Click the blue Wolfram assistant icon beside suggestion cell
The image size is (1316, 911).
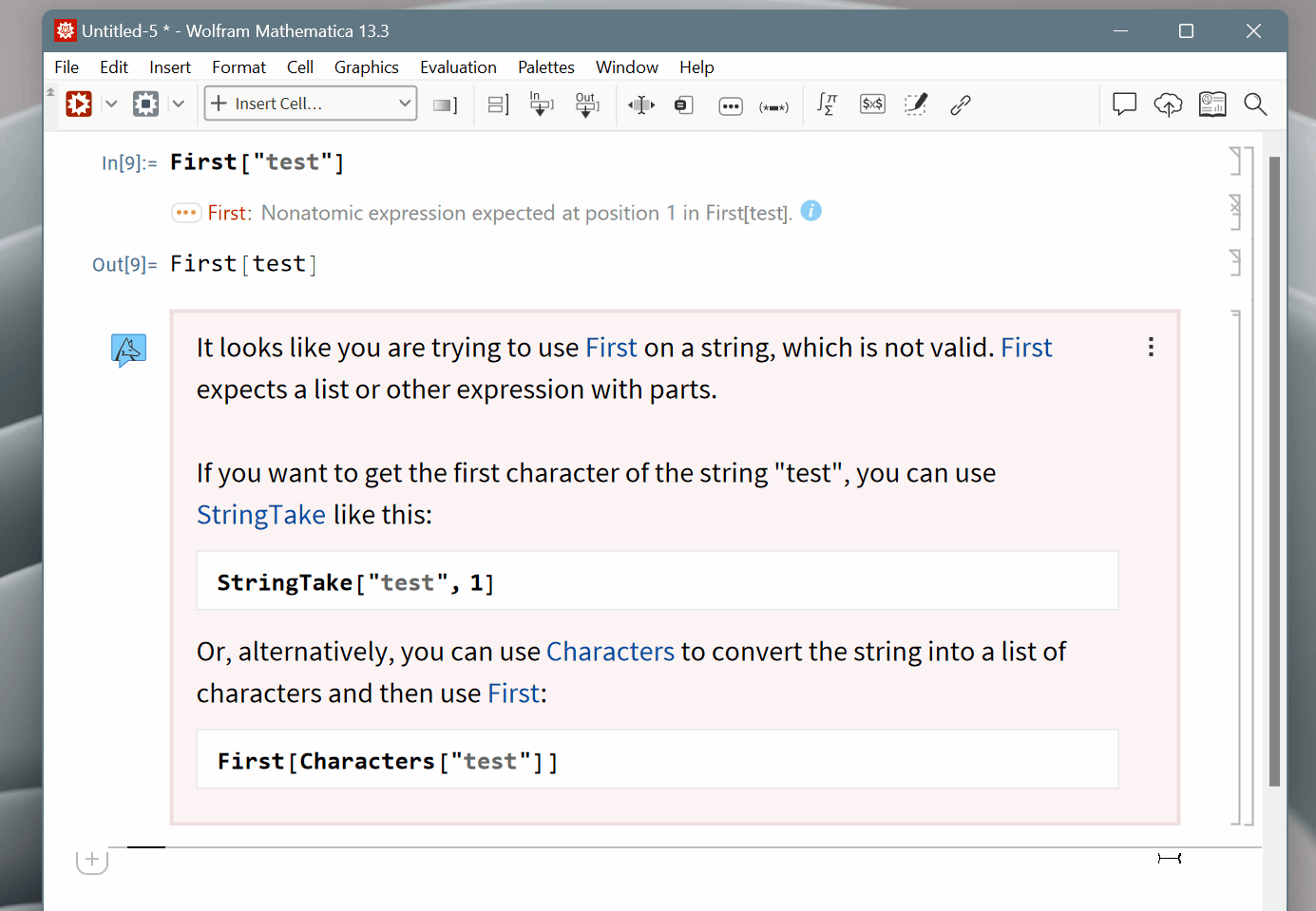pos(128,349)
